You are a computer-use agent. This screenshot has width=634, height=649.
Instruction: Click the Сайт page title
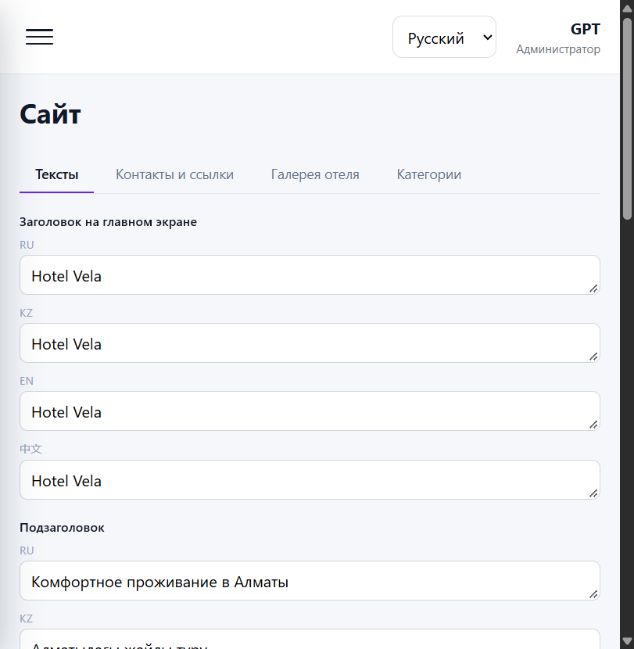pos(50,114)
